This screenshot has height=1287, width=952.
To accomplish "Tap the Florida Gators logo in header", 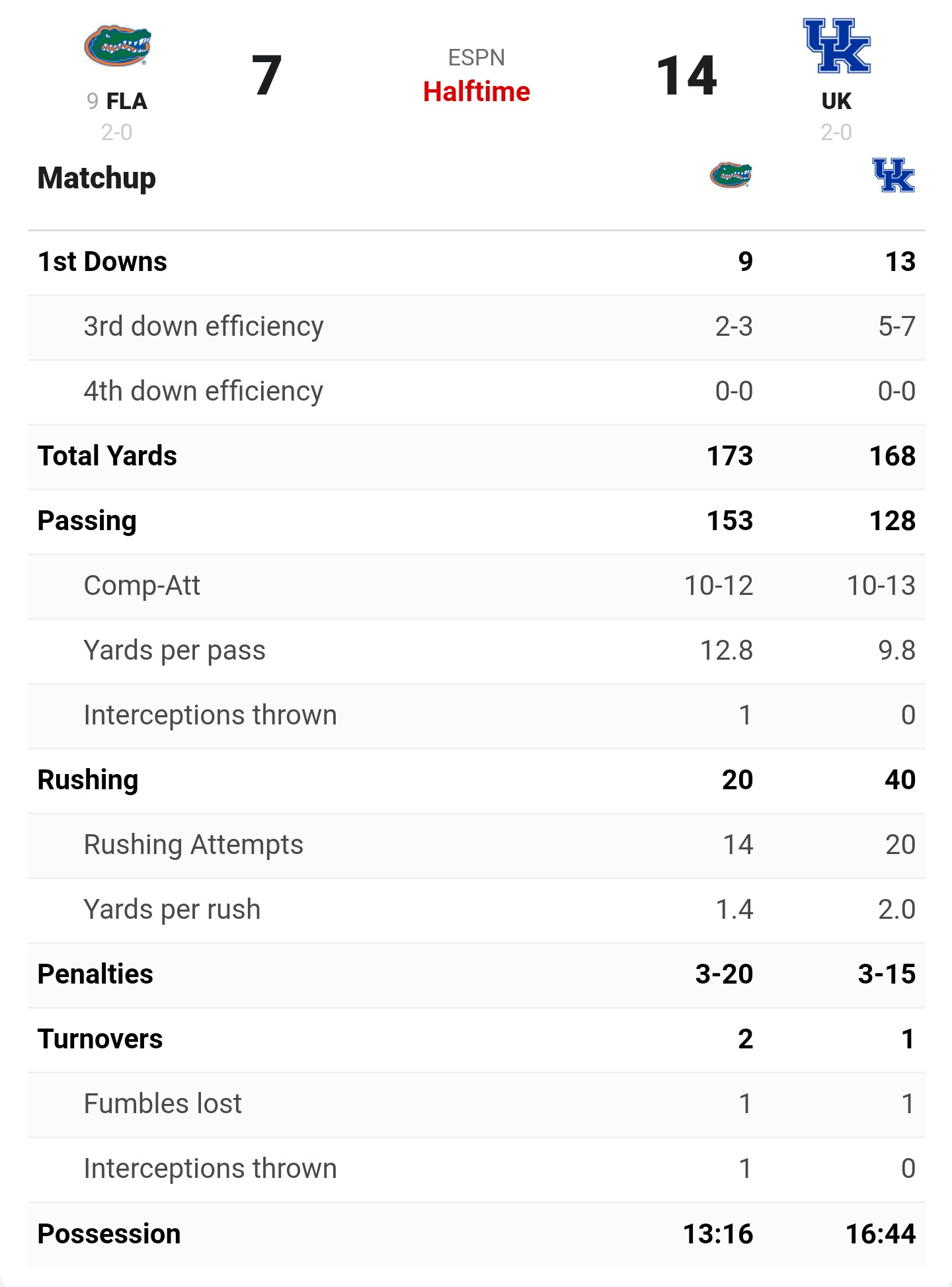I will coord(118,46).
